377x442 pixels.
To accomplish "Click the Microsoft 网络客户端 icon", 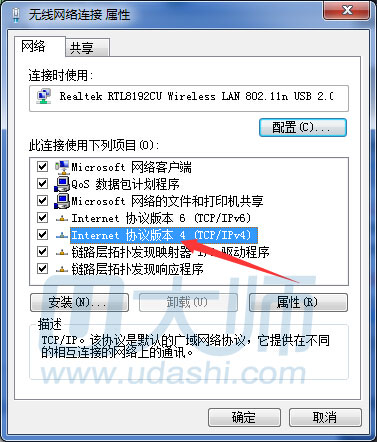I will pyautogui.click(x=62, y=167).
